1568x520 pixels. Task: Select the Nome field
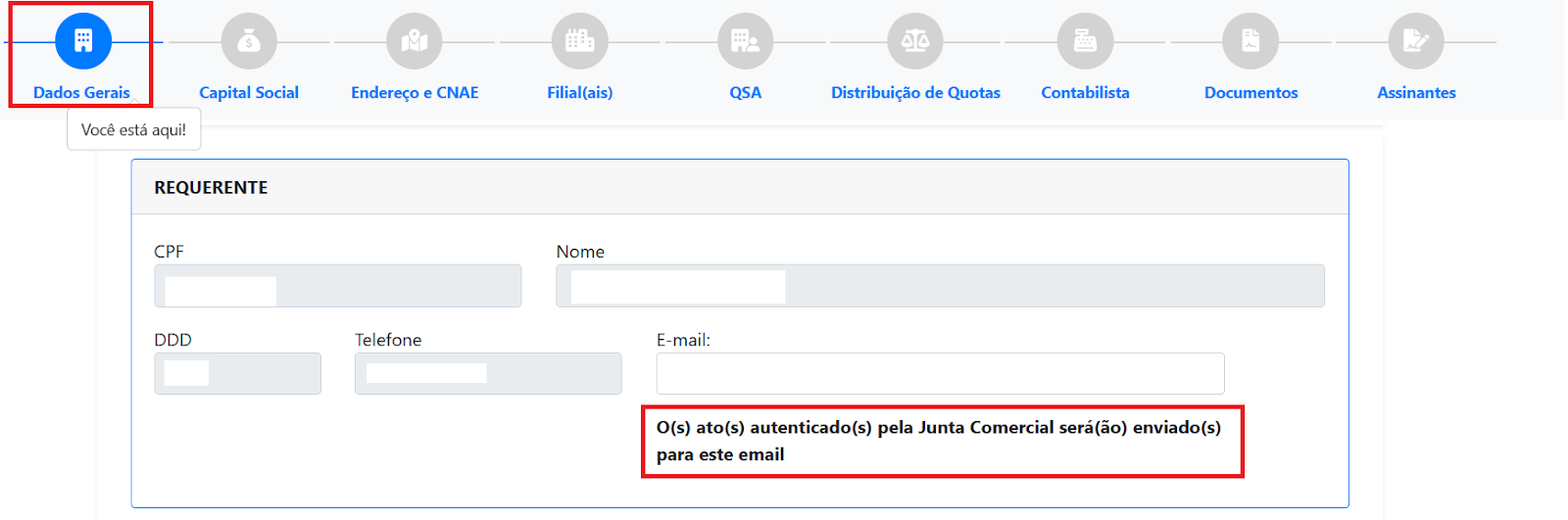(940, 286)
